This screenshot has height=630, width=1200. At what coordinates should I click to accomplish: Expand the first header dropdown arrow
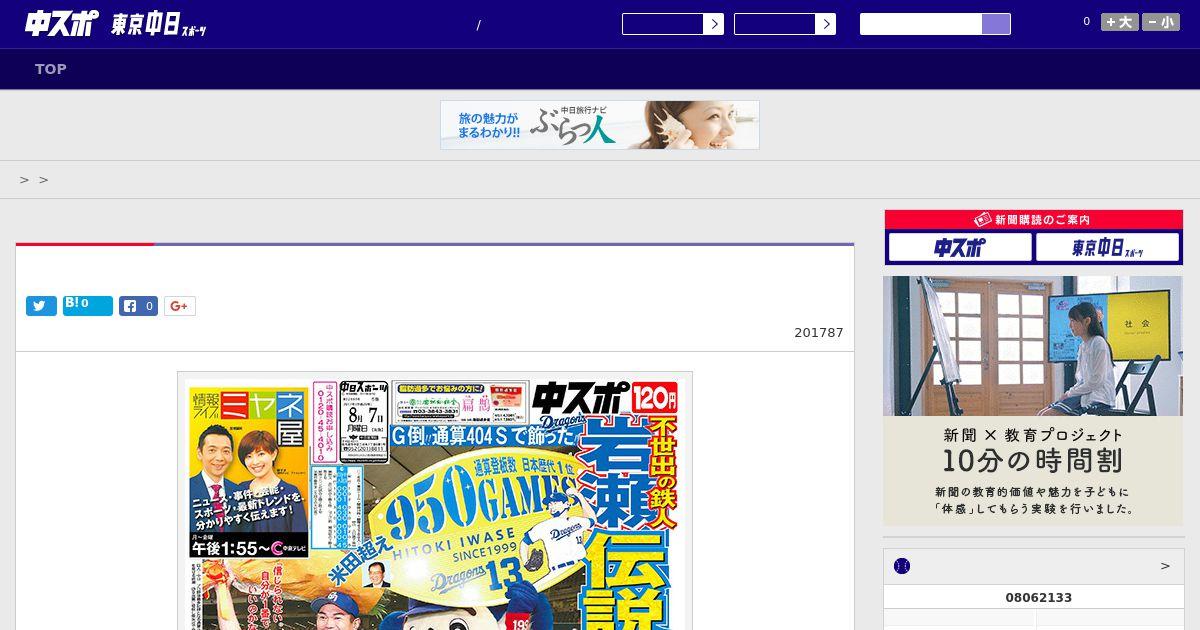tap(713, 24)
